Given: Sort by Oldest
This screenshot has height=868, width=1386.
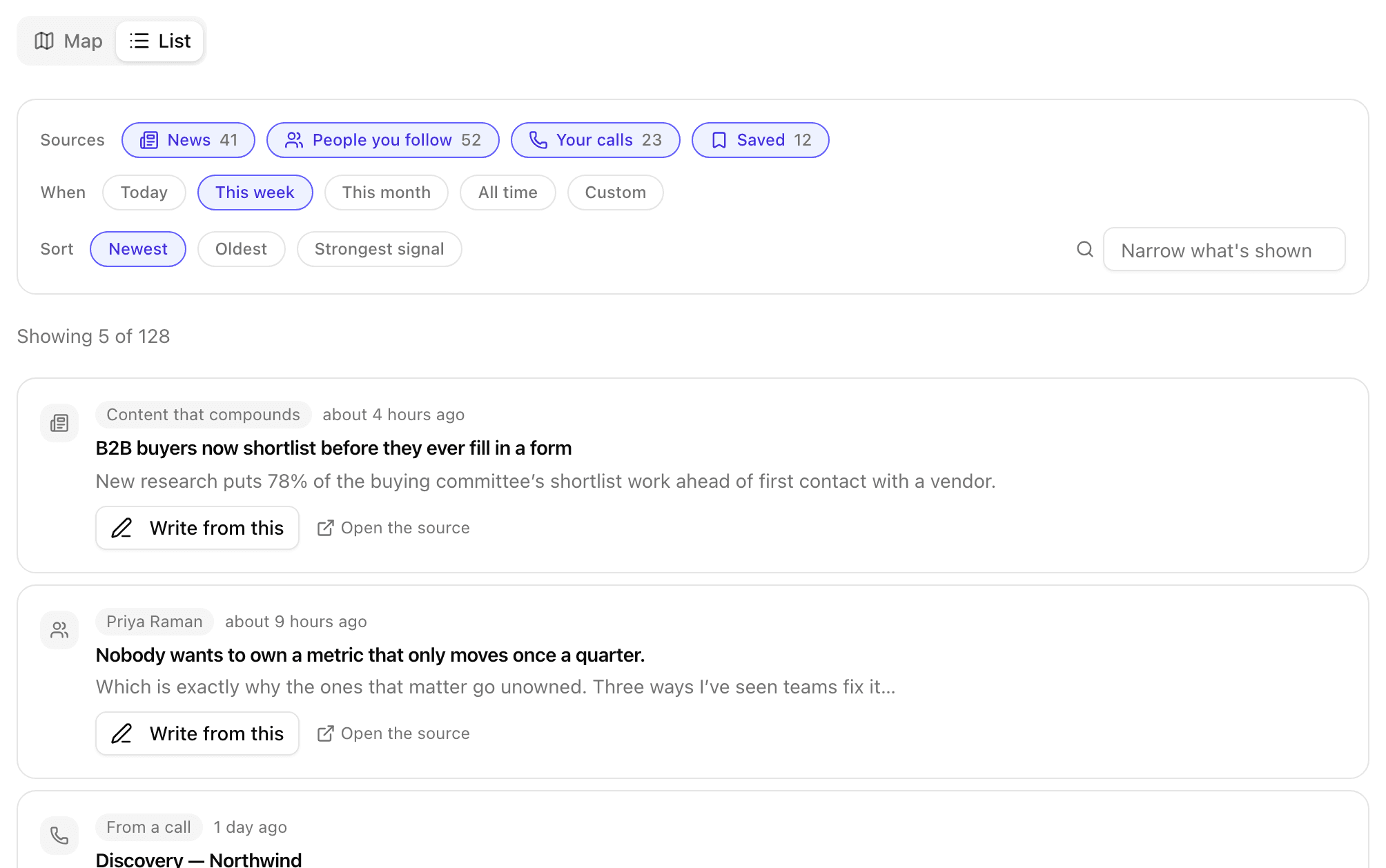Looking at the screenshot, I should click(x=242, y=249).
